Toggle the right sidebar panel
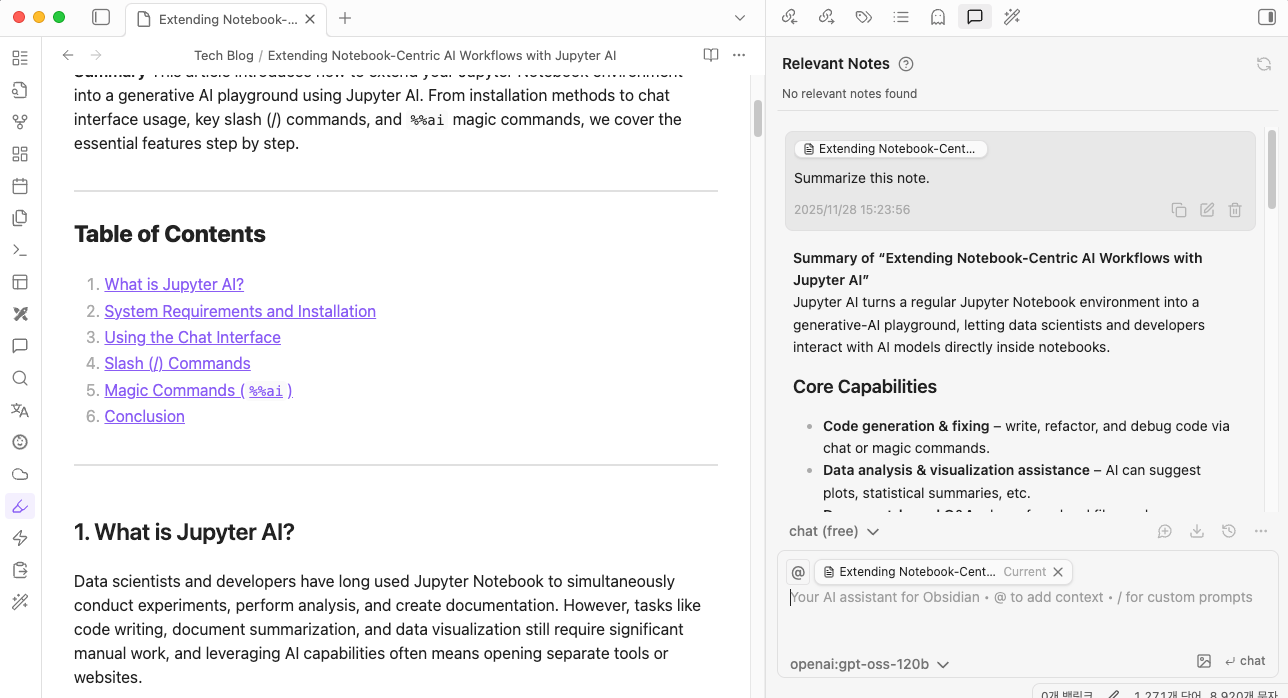 pyautogui.click(x=1266, y=17)
